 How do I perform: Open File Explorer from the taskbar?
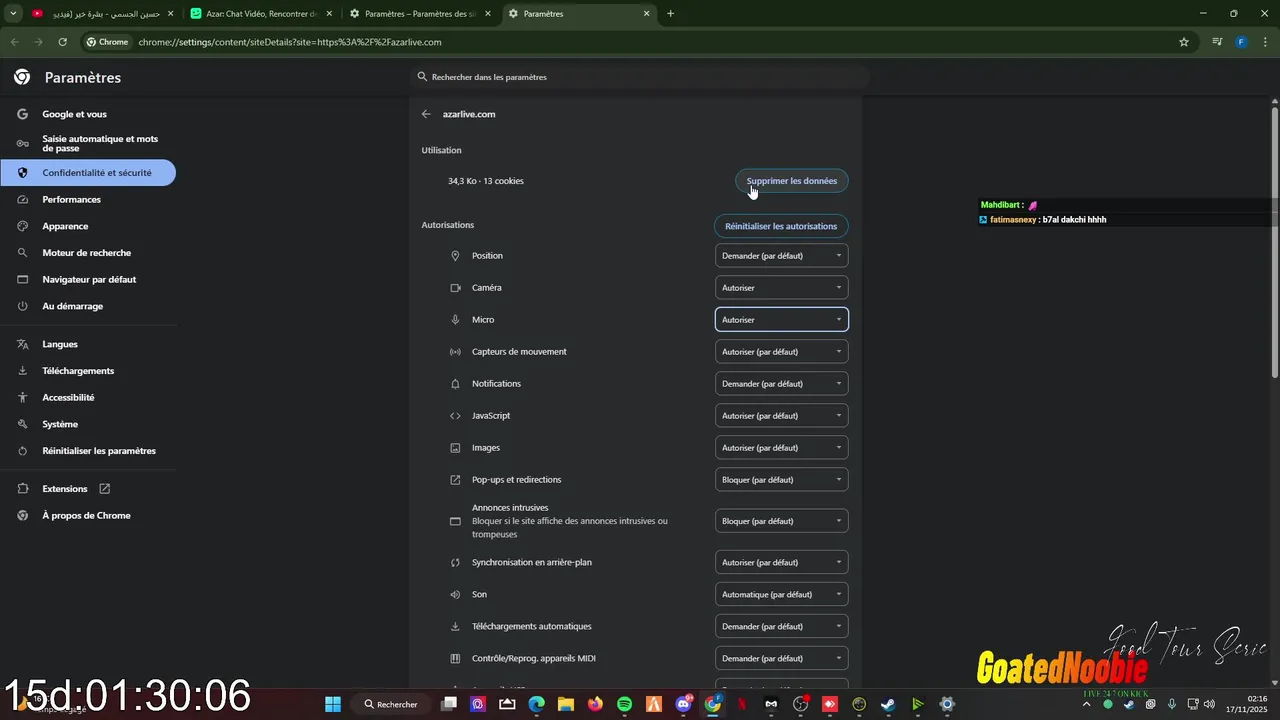pos(566,704)
